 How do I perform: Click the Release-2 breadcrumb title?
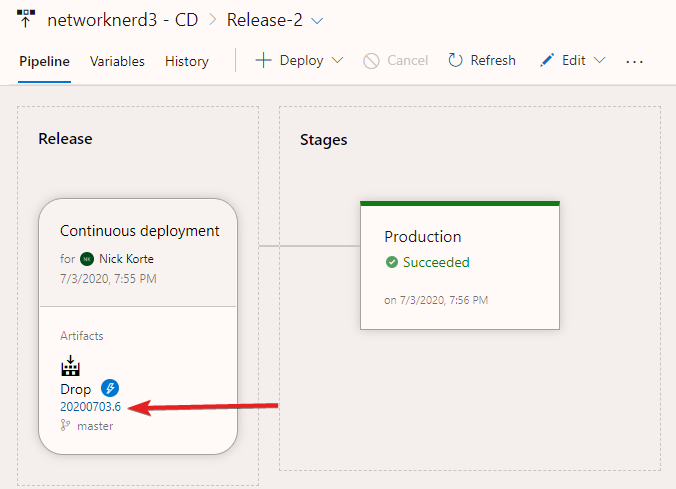pos(265,20)
